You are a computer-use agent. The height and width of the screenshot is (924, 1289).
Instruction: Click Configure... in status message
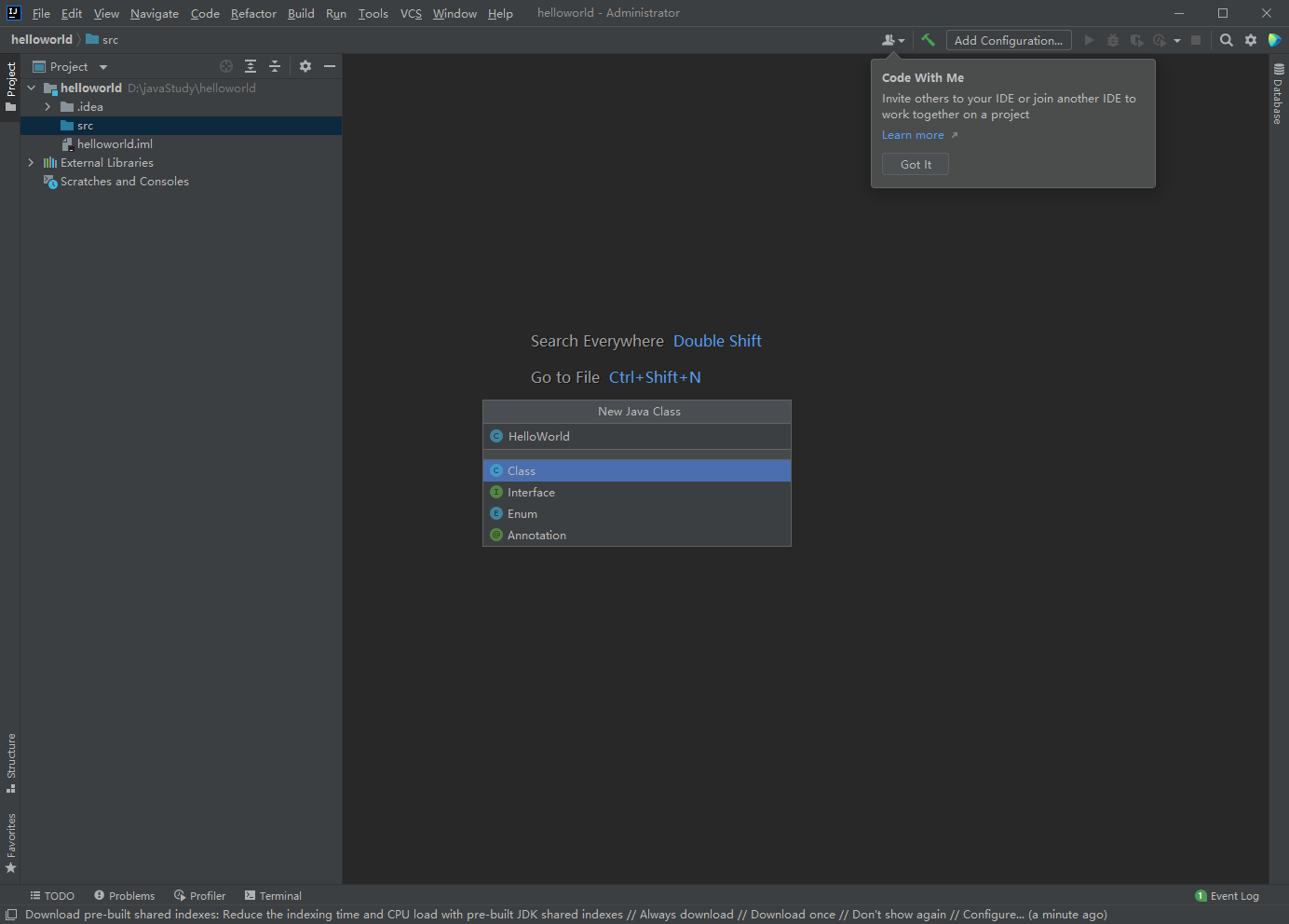click(993, 915)
